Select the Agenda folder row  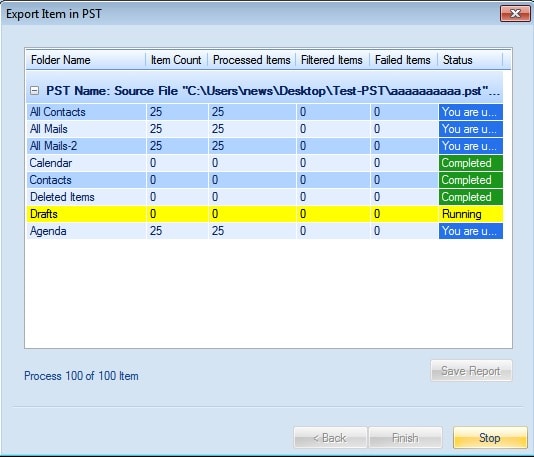(265, 231)
